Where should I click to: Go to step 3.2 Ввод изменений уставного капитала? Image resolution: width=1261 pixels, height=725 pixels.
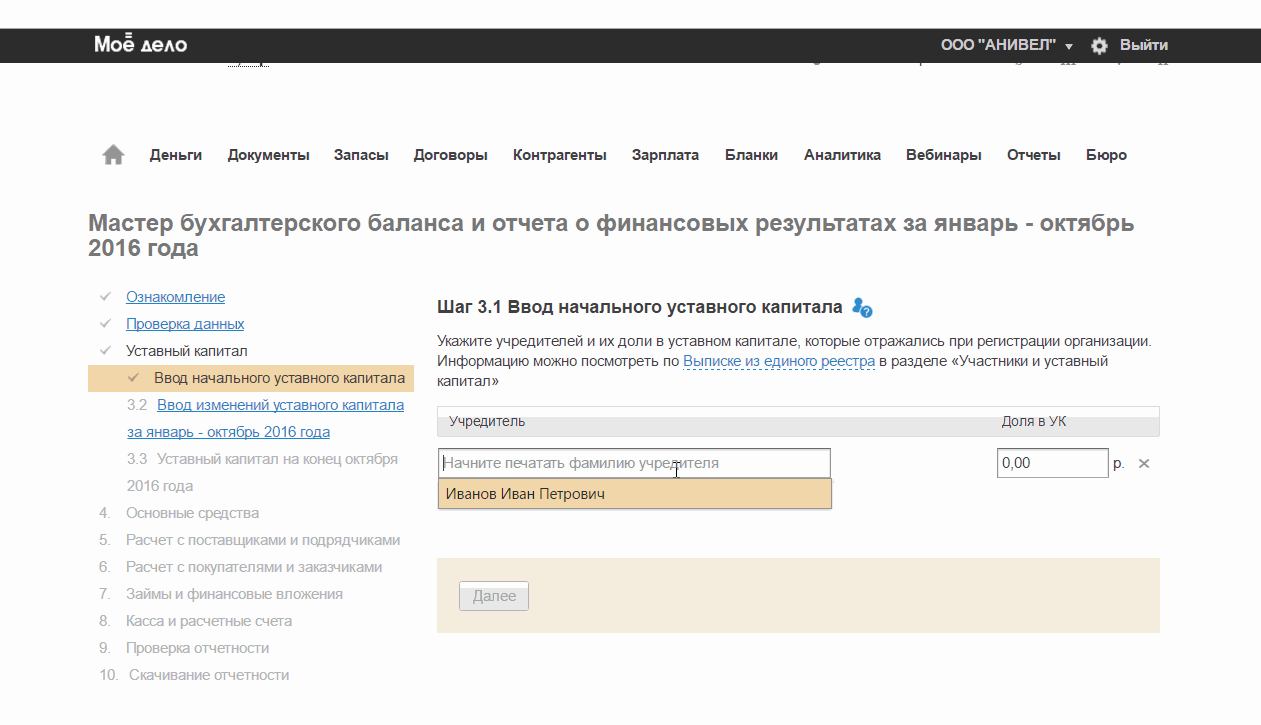[x=280, y=405]
